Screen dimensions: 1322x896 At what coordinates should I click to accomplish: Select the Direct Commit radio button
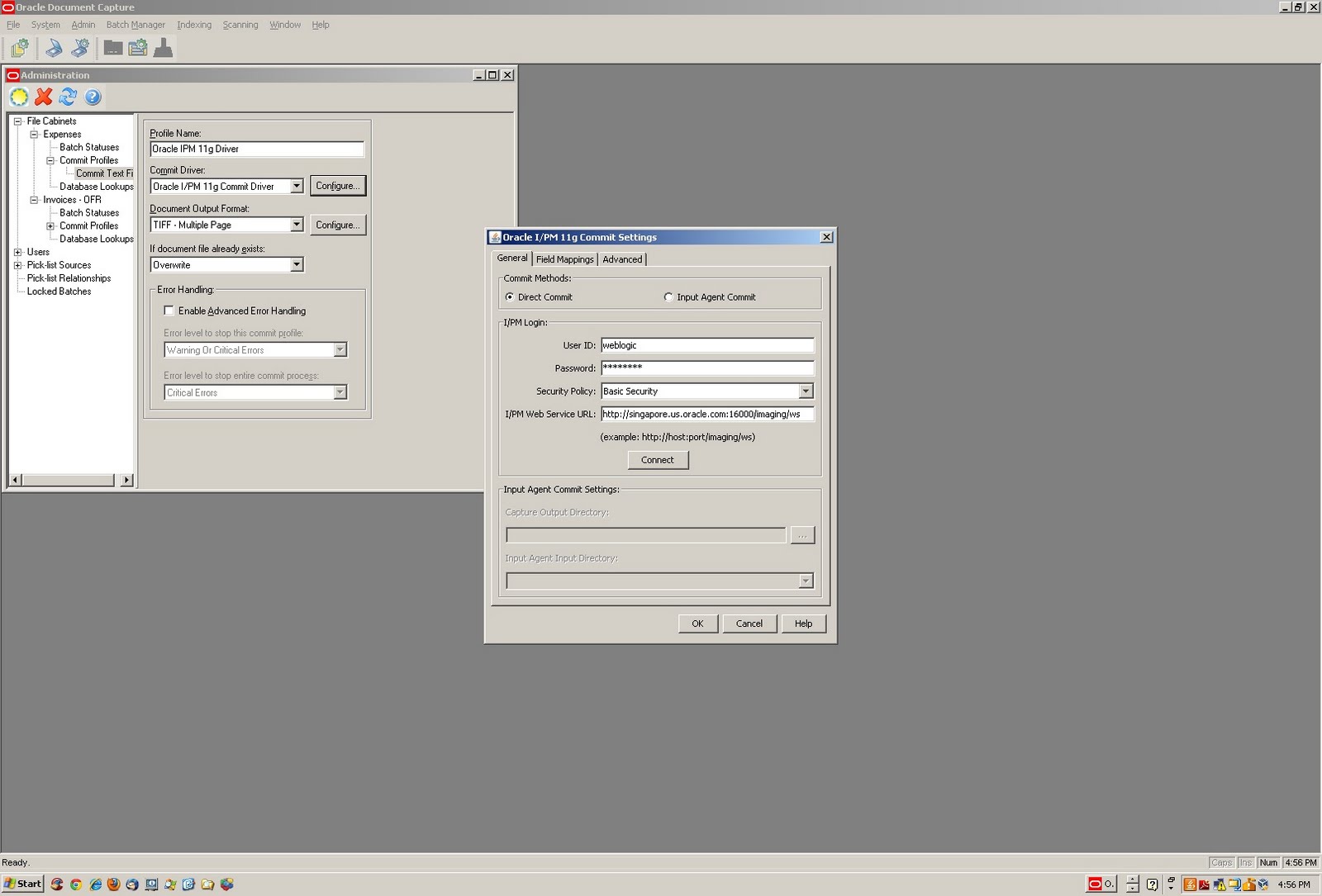tap(510, 297)
